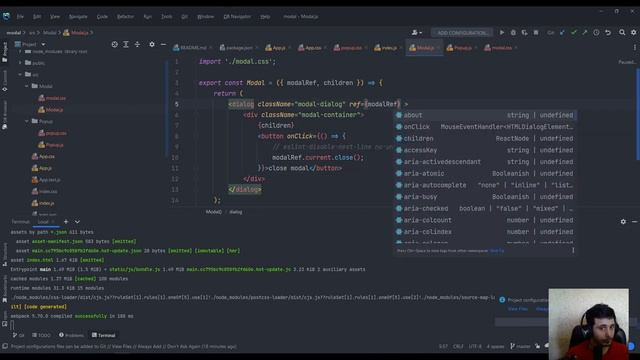Click the Add Configuration button
The width and height of the screenshot is (640, 360).
click(x=462, y=32)
